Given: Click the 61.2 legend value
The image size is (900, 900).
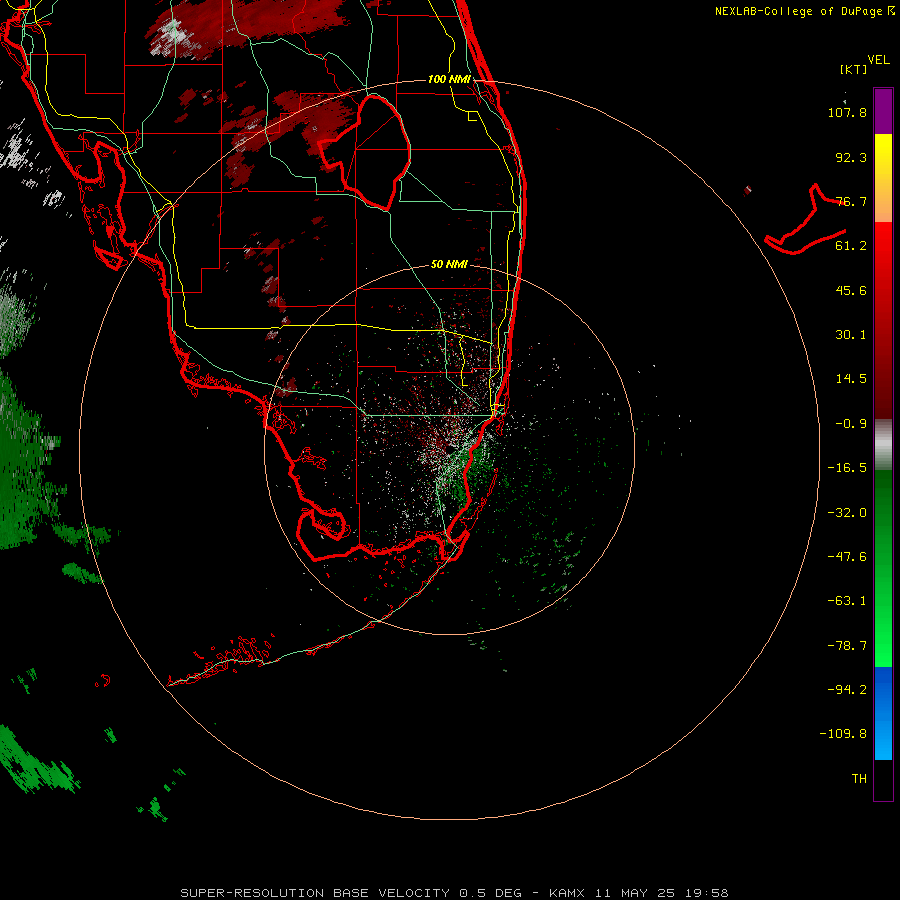Looking at the screenshot, I should [851, 246].
